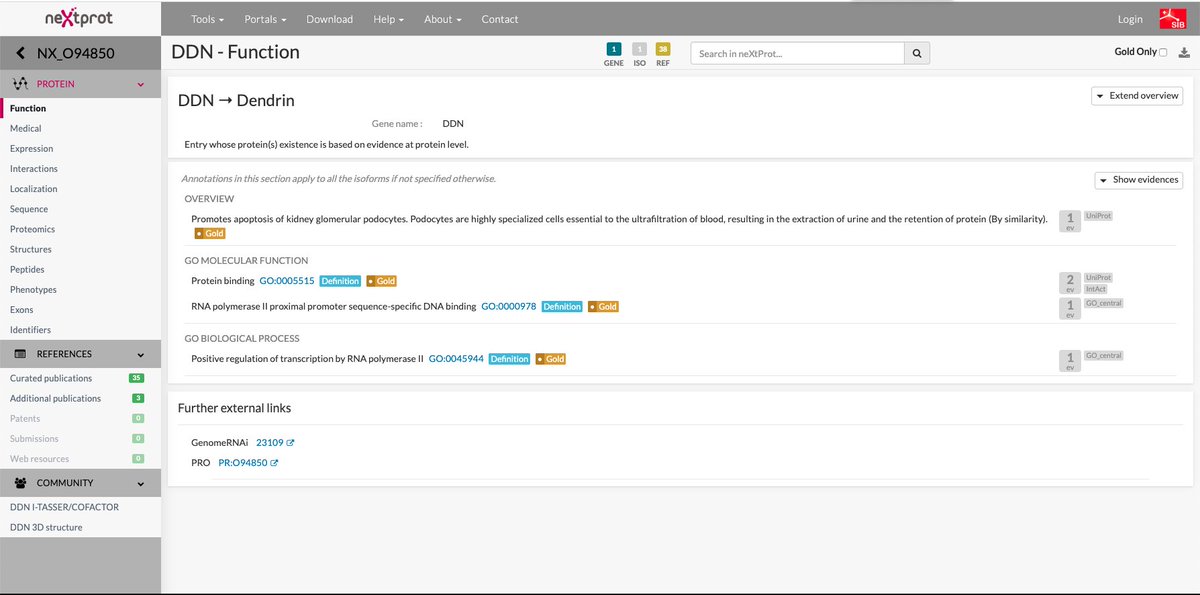Click the Gold badge under Overview text

pos(210,233)
